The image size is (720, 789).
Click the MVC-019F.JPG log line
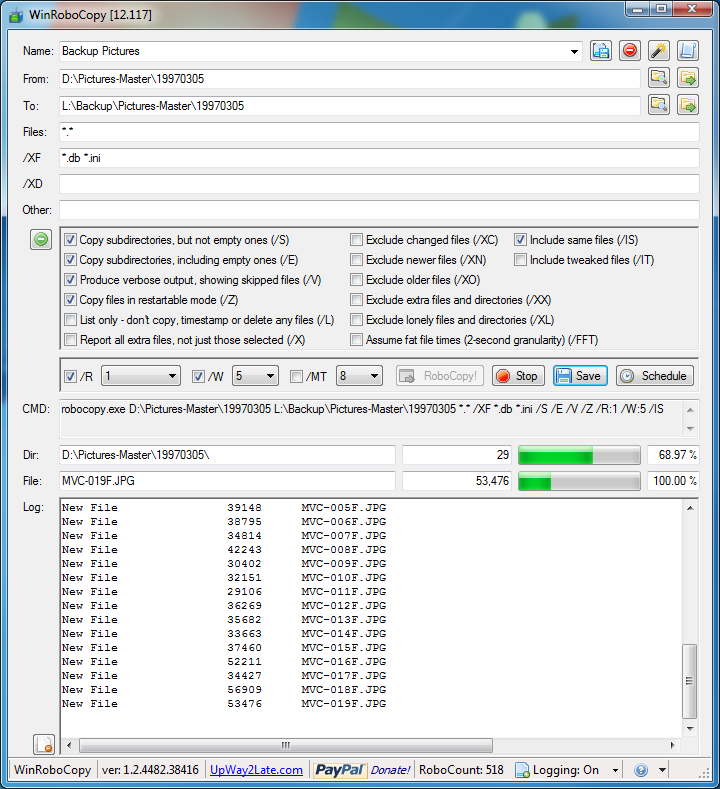coord(224,703)
